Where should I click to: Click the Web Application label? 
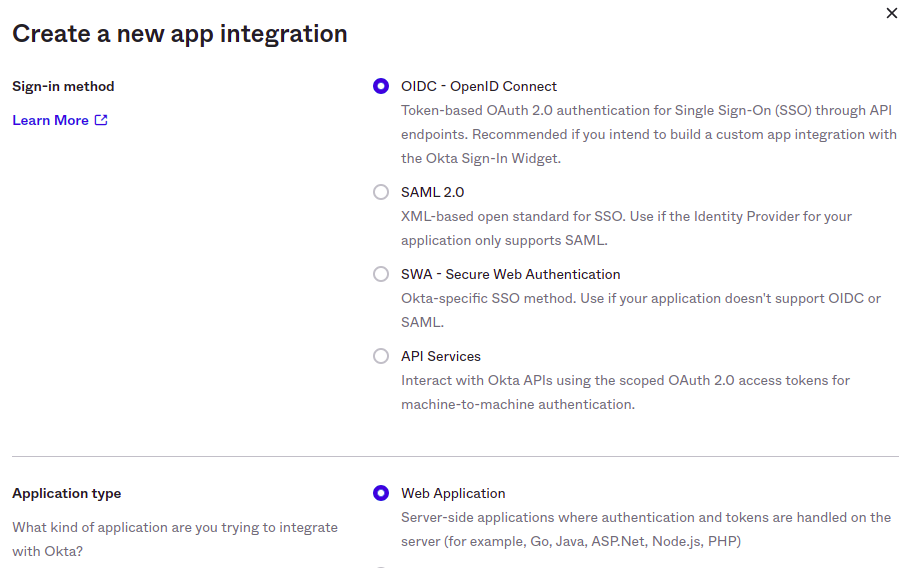coord(453,493)
